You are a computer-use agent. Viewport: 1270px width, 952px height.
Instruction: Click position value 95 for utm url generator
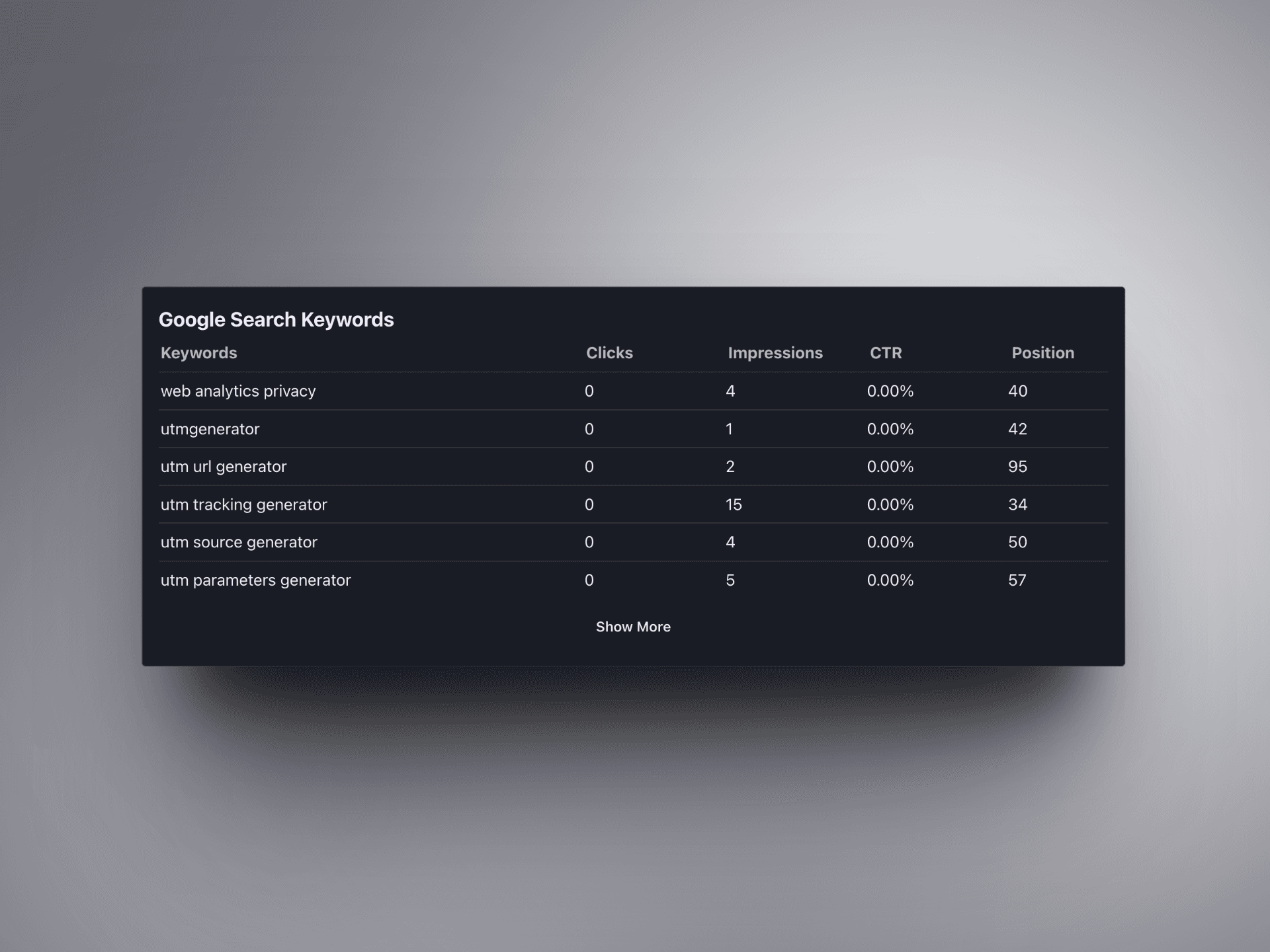pyautogui.click(x=1017, y=467)
